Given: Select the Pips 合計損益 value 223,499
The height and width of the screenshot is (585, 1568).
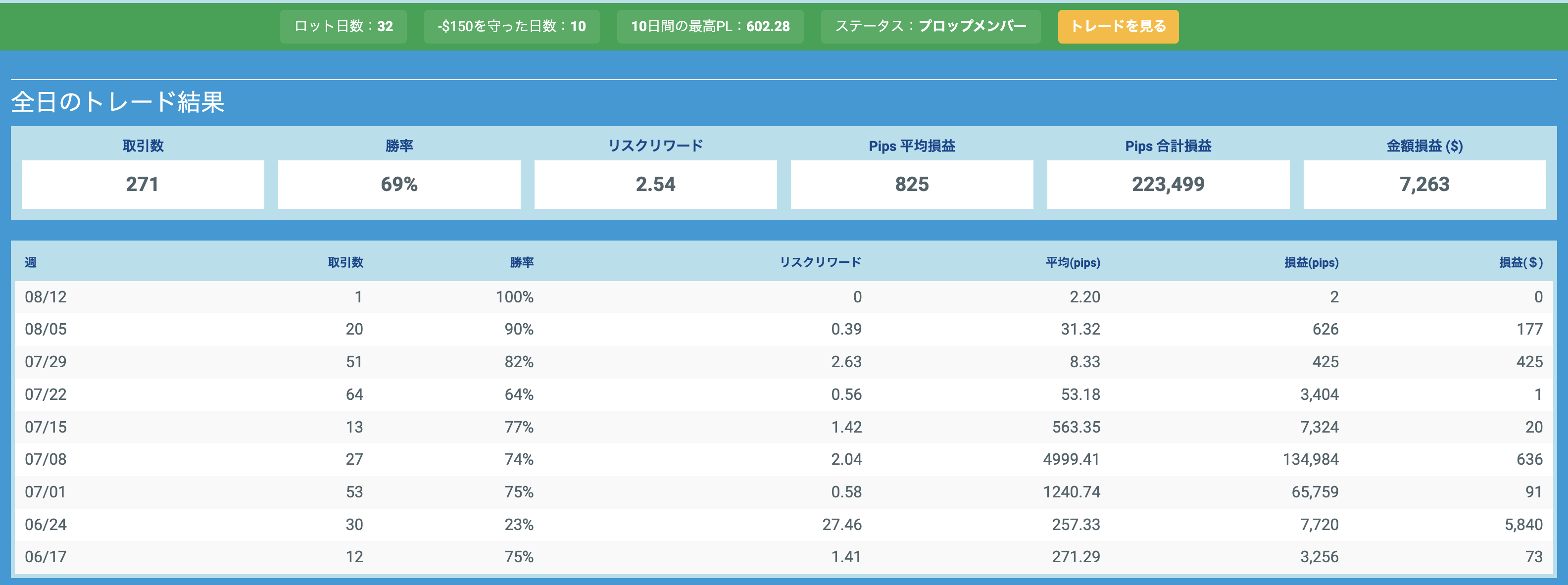Looking at the screenshot, I should [x=1168, y=184].
